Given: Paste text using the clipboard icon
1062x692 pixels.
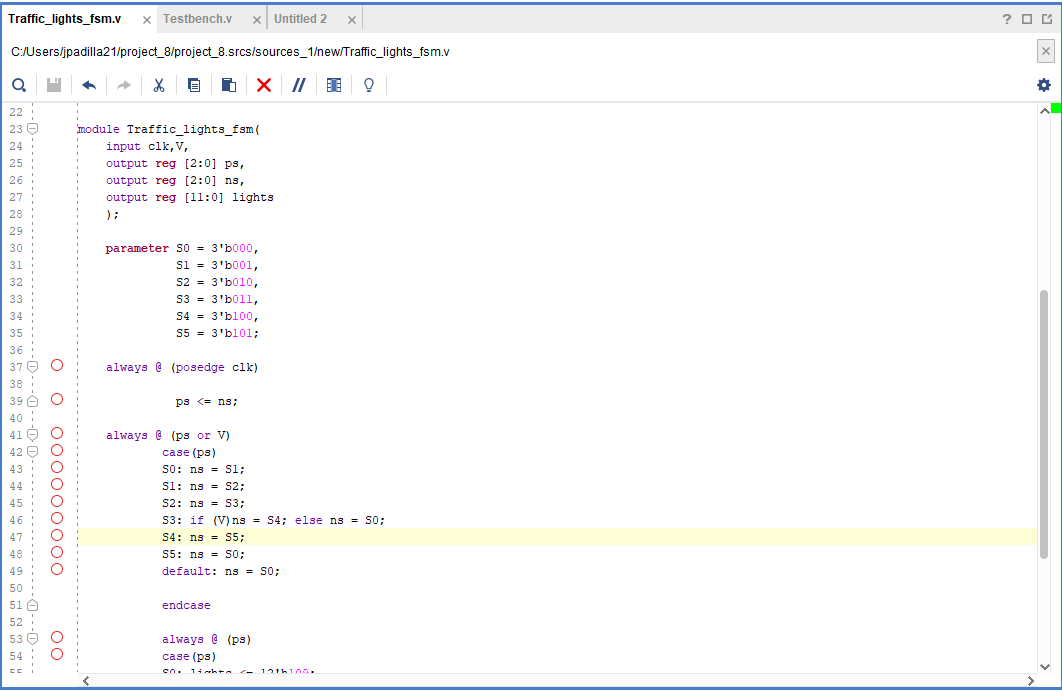Looking at the screenshot, I should click(228, 85).
